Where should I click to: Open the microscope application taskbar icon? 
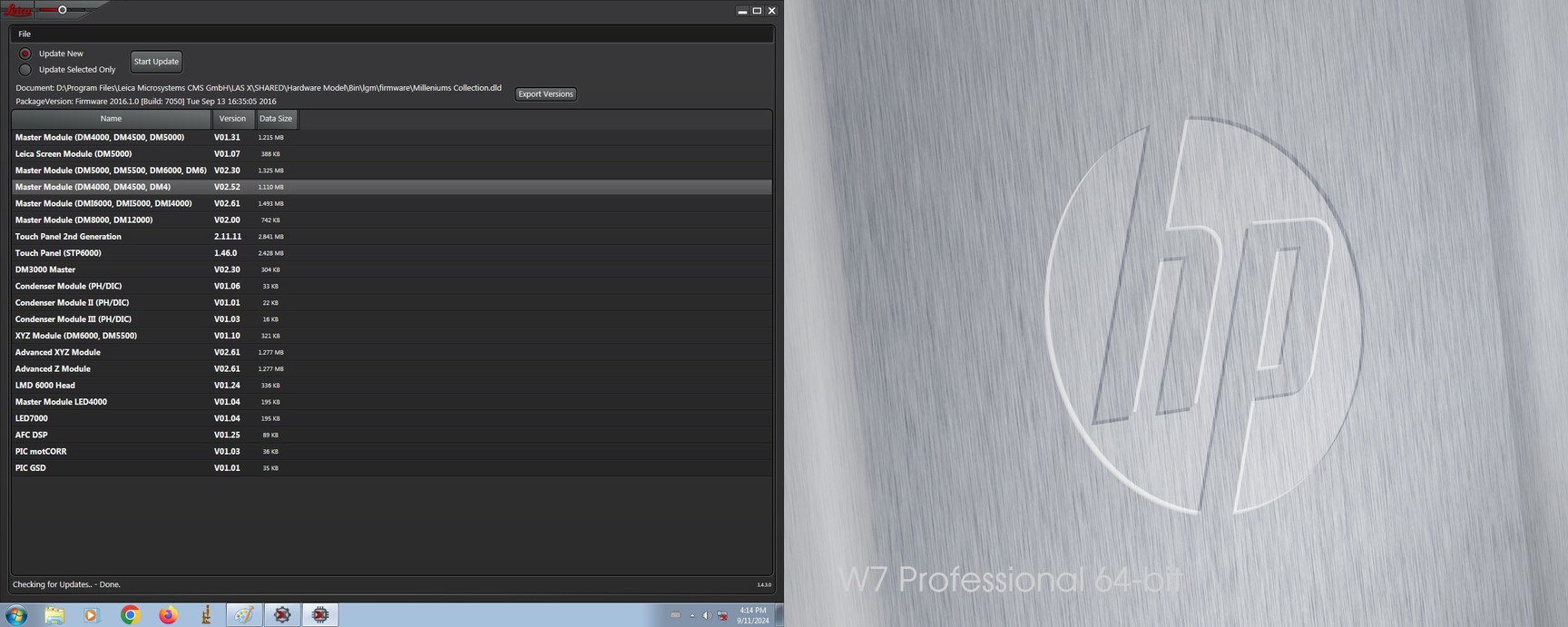(x=206, y=615)
